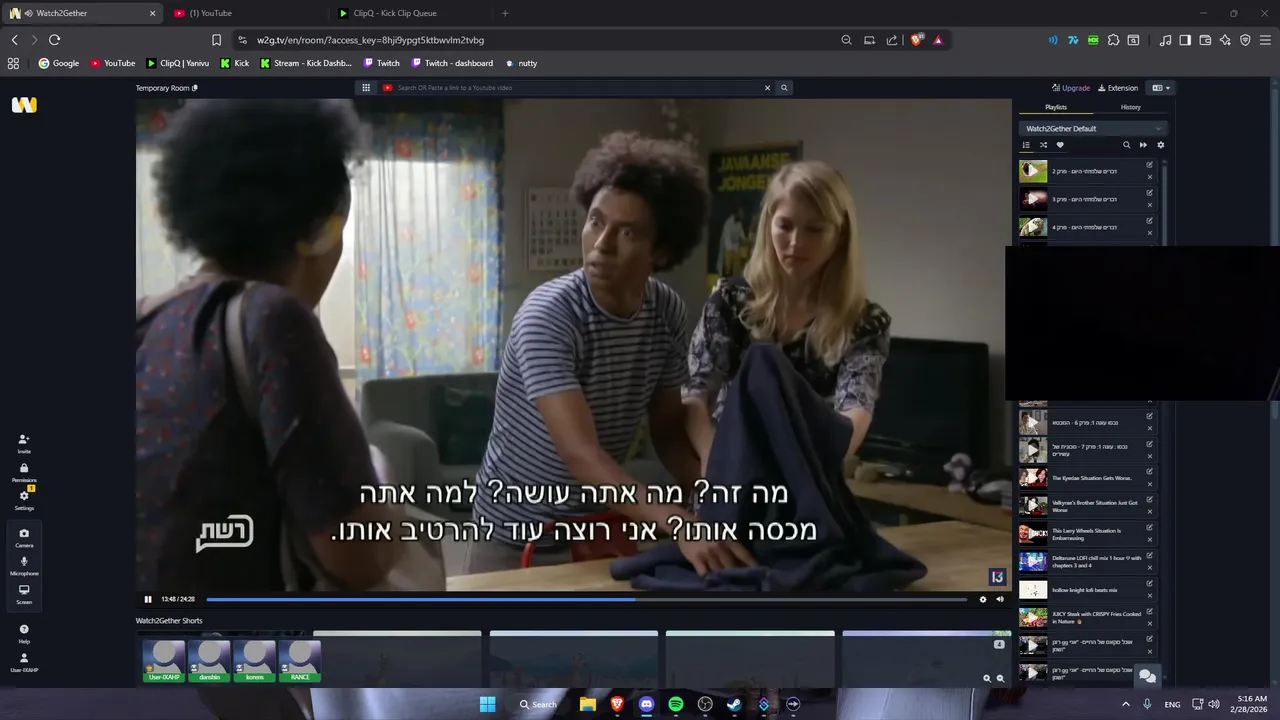Remove 'JUICY Steak with CRISPY Fries' entry
The image size is (1280, 720).
[1149, 624]
